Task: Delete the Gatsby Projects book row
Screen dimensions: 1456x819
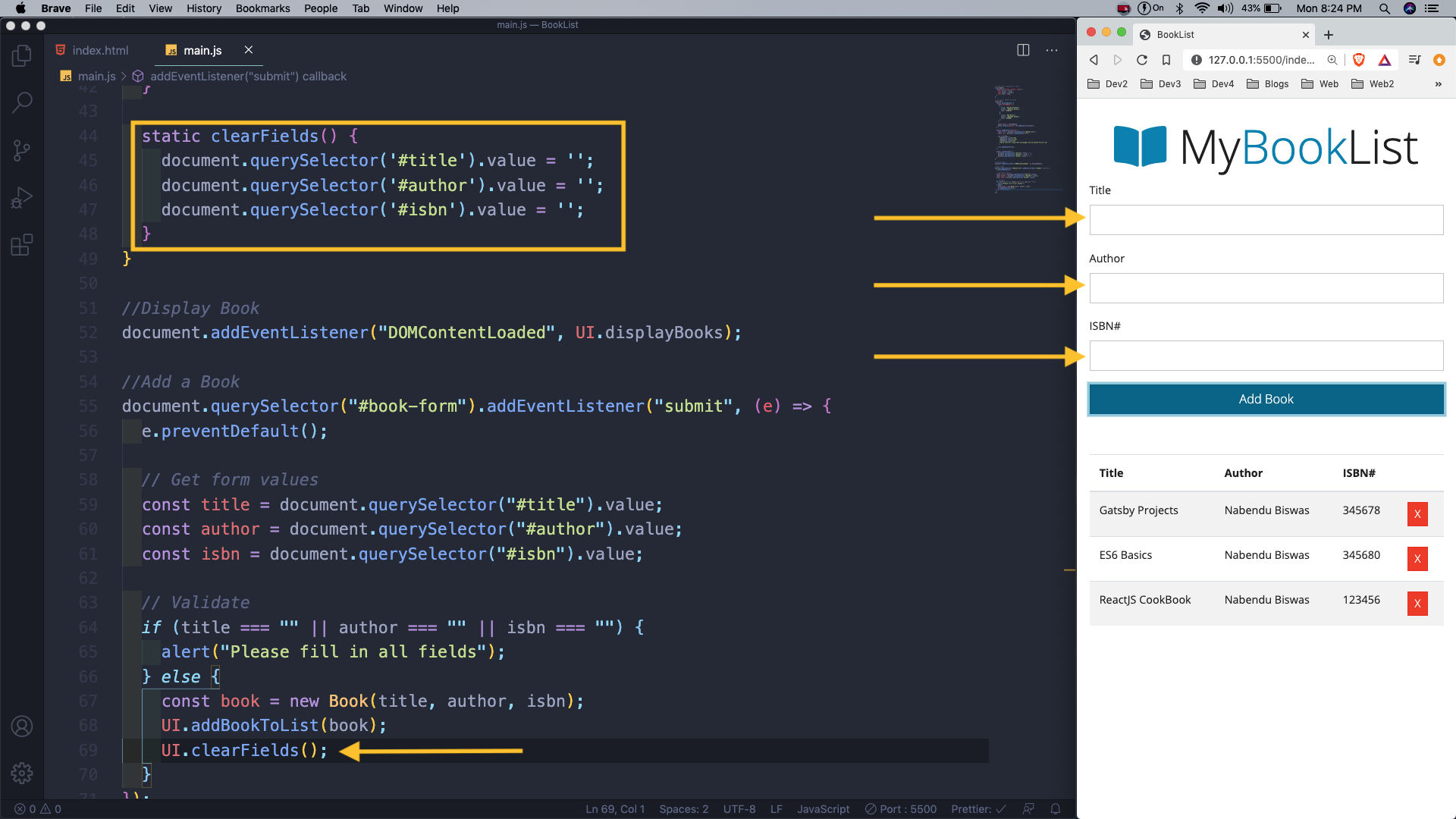Action: click(1417, 514)
